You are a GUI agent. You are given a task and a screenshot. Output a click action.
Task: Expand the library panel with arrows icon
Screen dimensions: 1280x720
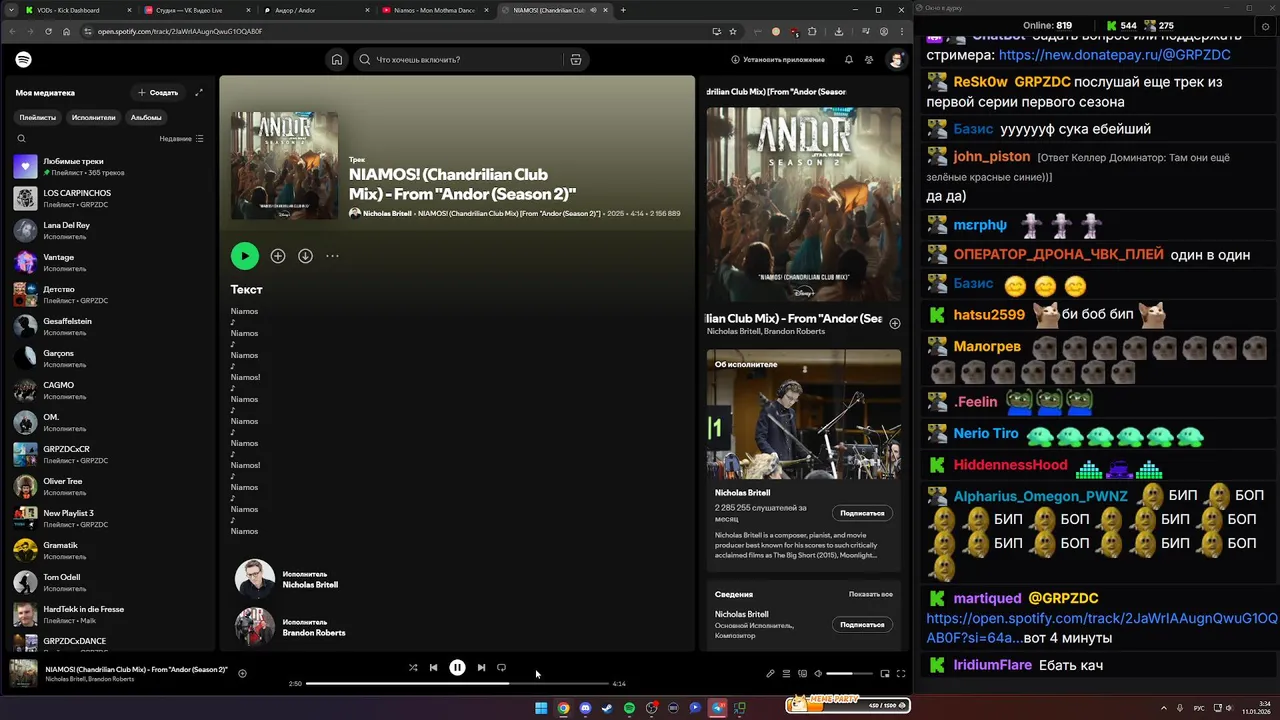pyautogui.click(x=199, y=92)
